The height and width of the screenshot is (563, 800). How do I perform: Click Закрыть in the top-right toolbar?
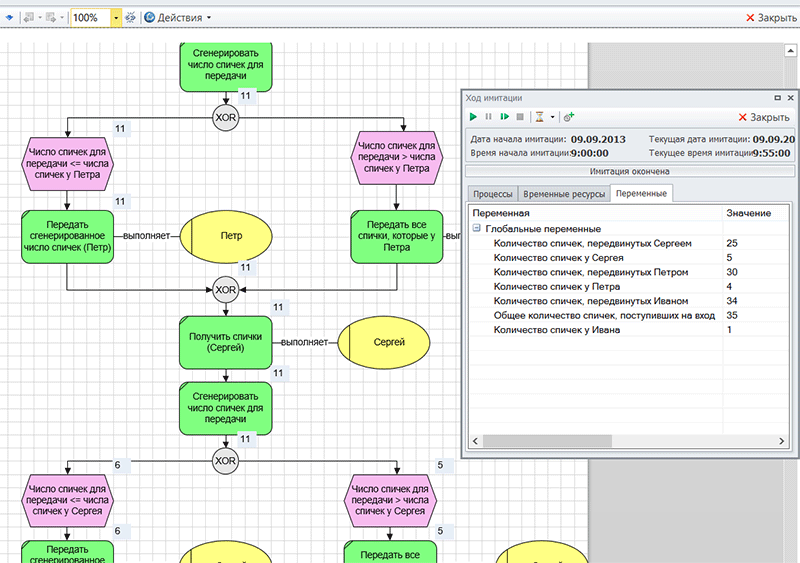pyautogui.click(x=771, y=18)
